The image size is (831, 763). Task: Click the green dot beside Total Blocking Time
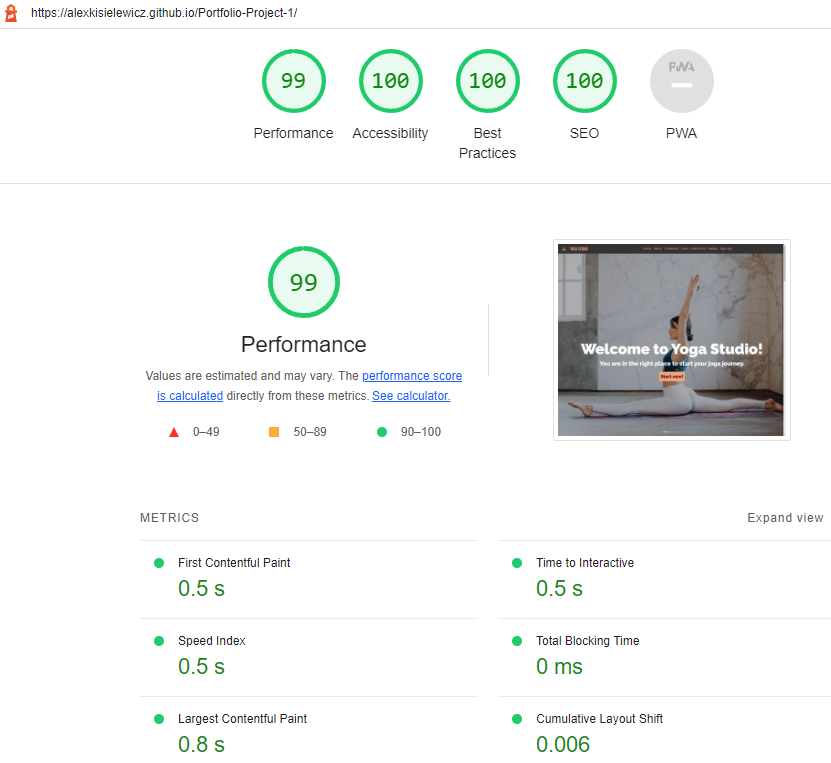click(517, 641)
